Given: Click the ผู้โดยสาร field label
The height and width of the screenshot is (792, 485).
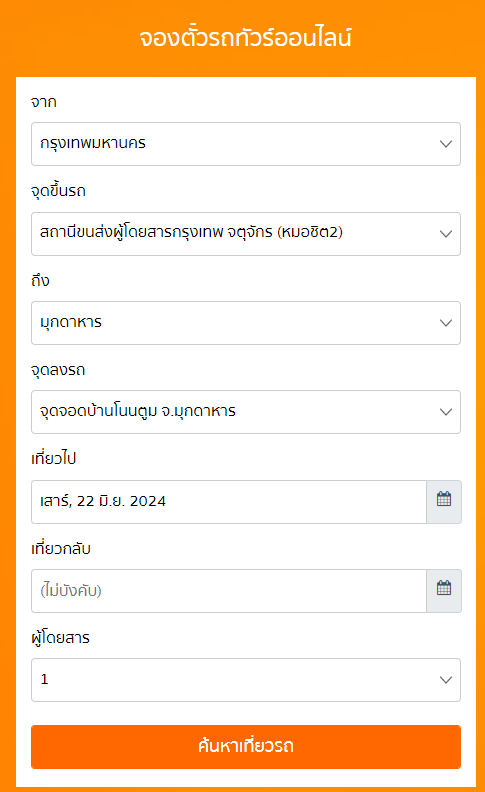Looking at the screenshot, I should coord(60,637).
